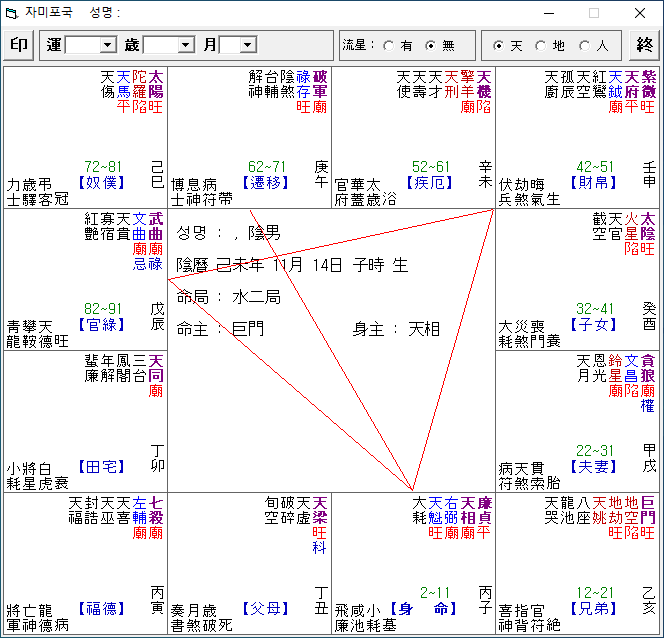
Task: Close the 자미포국 window
Action: point(640,13)
